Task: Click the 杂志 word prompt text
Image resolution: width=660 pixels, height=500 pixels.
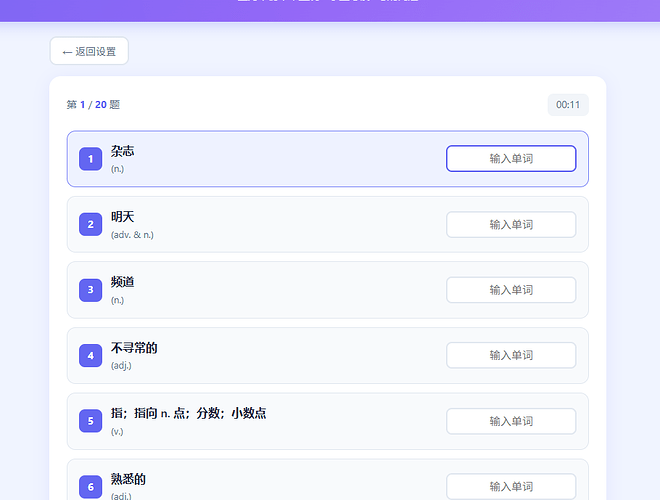Action: click(123, 151)
